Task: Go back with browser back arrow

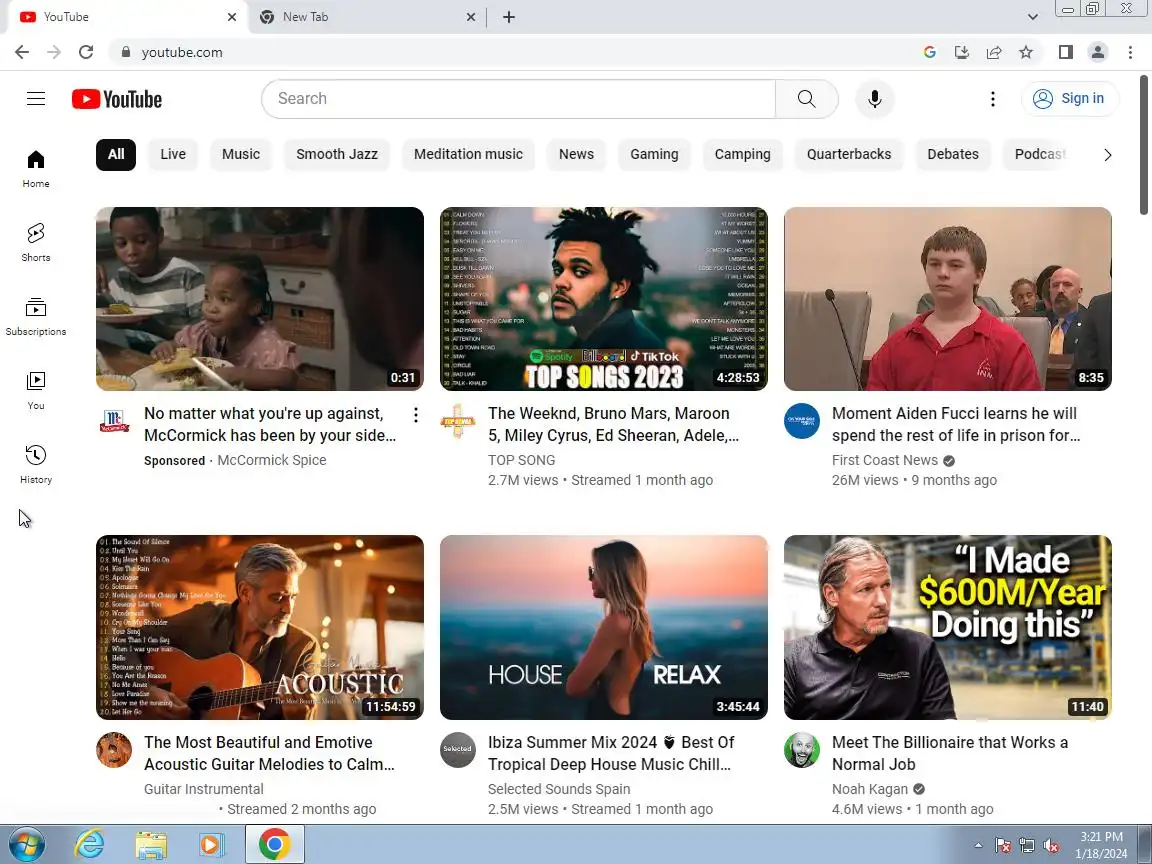Action: (x=22, y=52)
